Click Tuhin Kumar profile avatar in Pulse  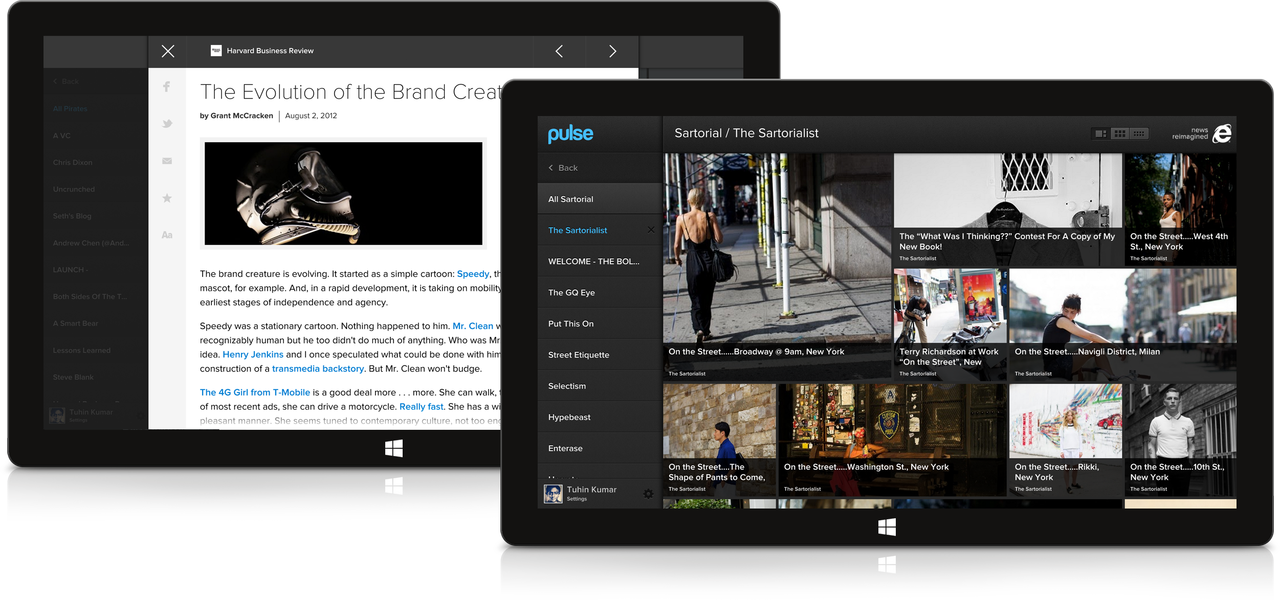click(x=552, y=493)
